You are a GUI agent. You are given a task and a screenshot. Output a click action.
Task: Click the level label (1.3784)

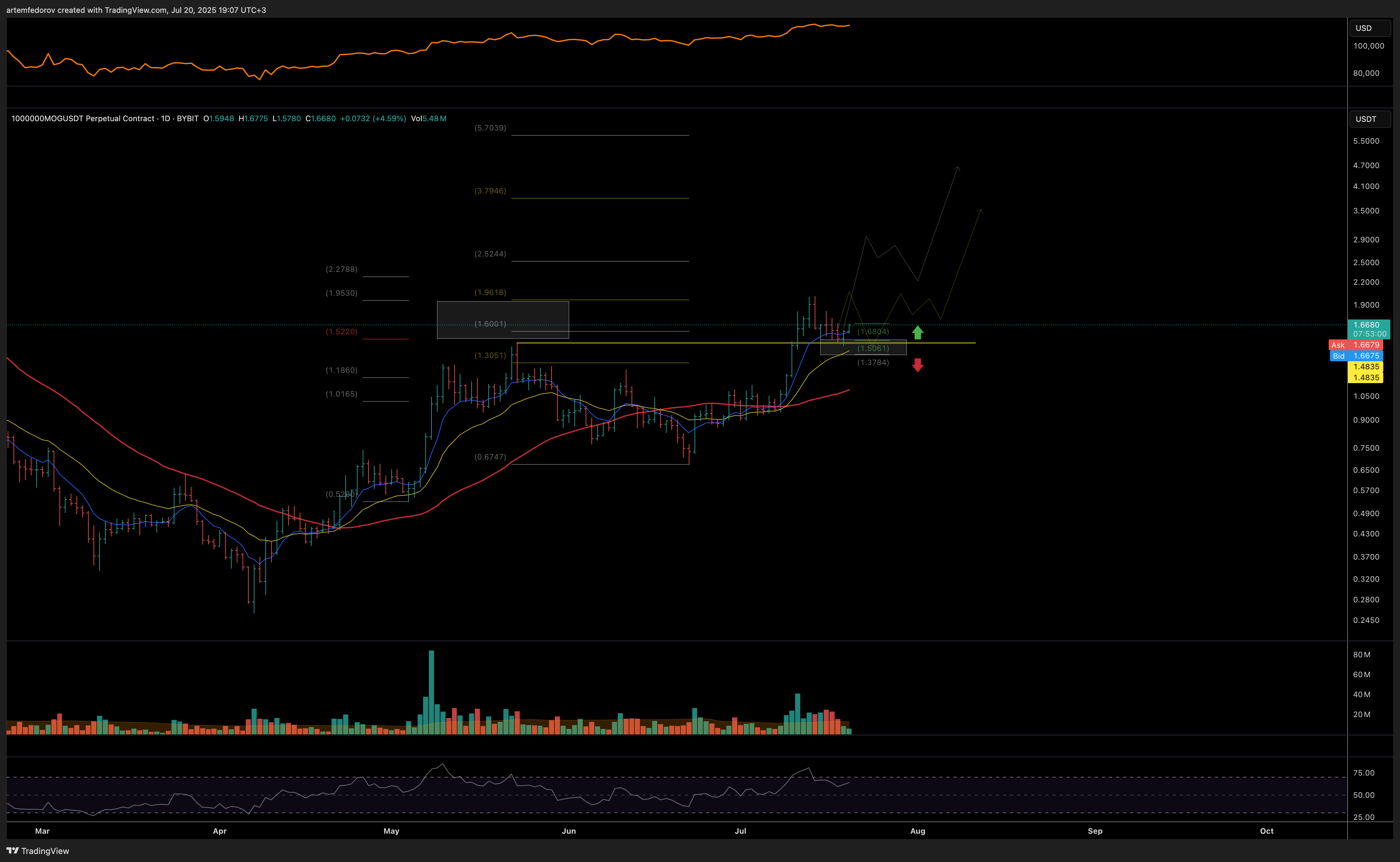click(x=873, y=363)
